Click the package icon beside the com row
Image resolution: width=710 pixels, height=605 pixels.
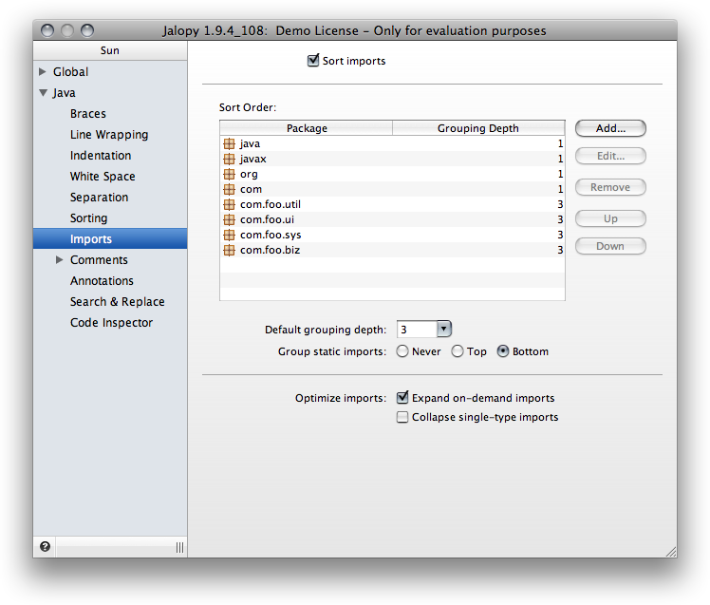(x=229, y=189)
